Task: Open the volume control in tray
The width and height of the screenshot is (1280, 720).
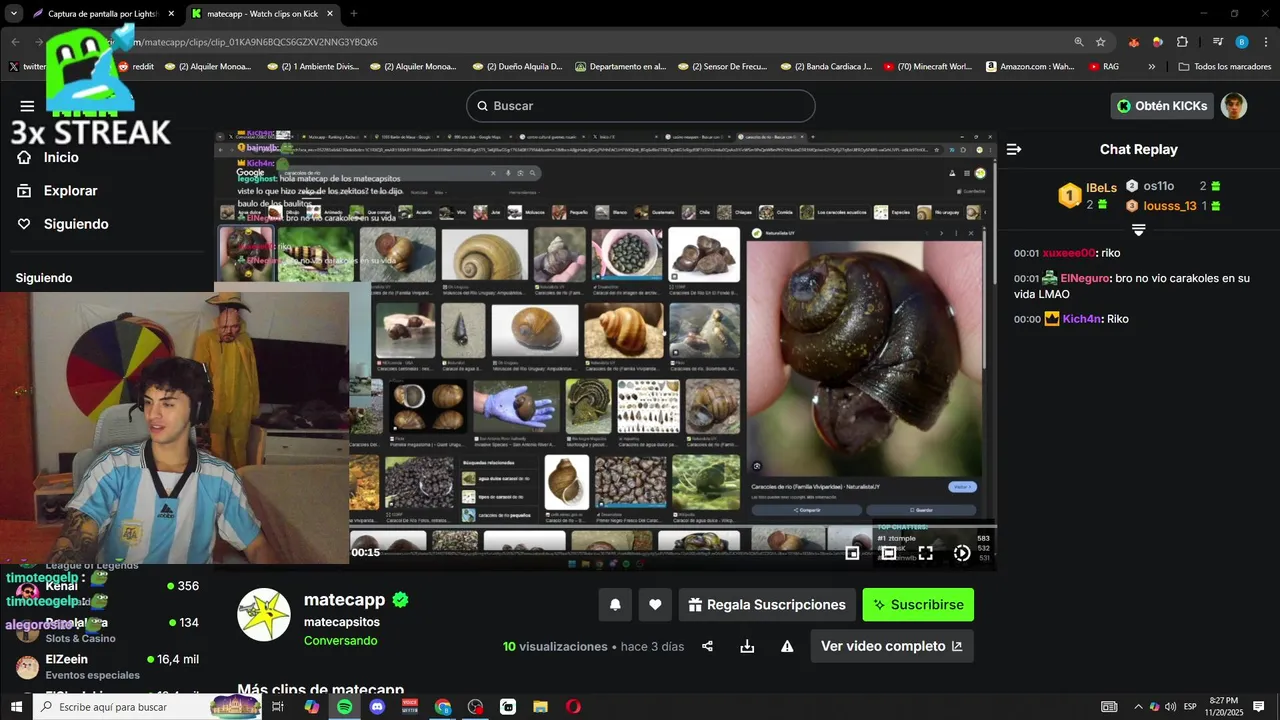Action: pyautogui.click(x=1170, y=707)
